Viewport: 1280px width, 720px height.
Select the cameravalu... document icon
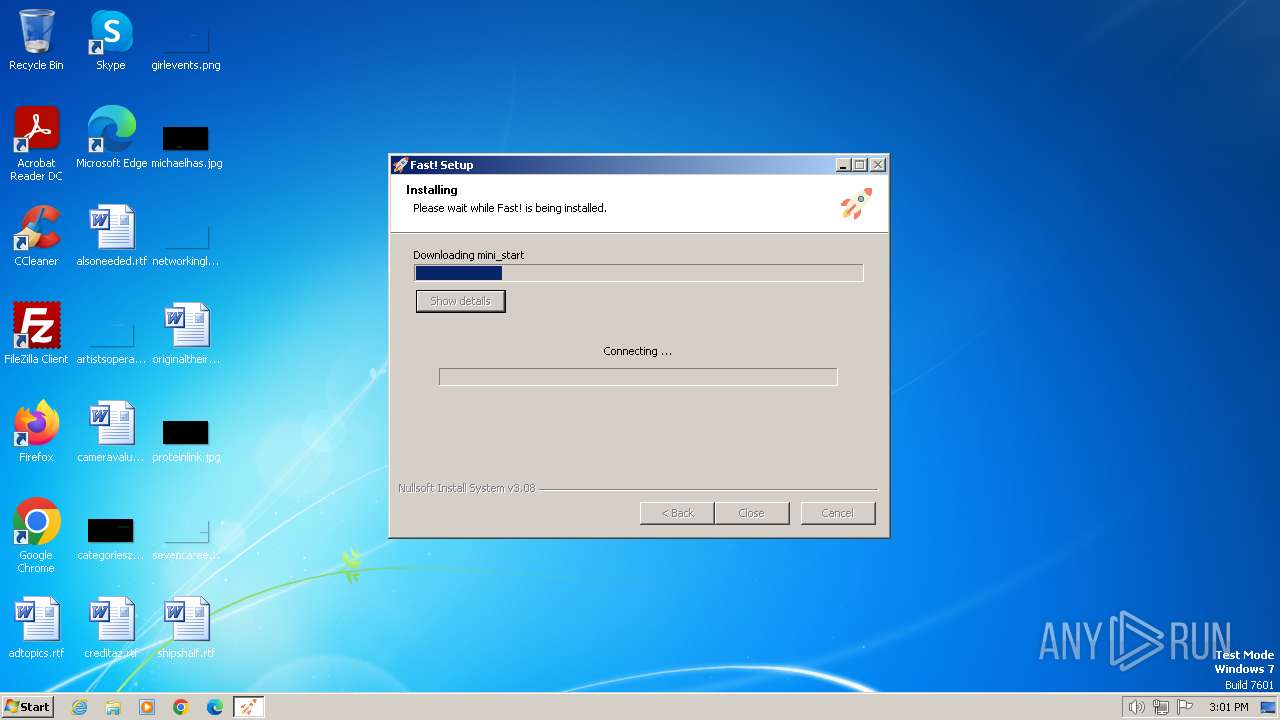(111, 432)
